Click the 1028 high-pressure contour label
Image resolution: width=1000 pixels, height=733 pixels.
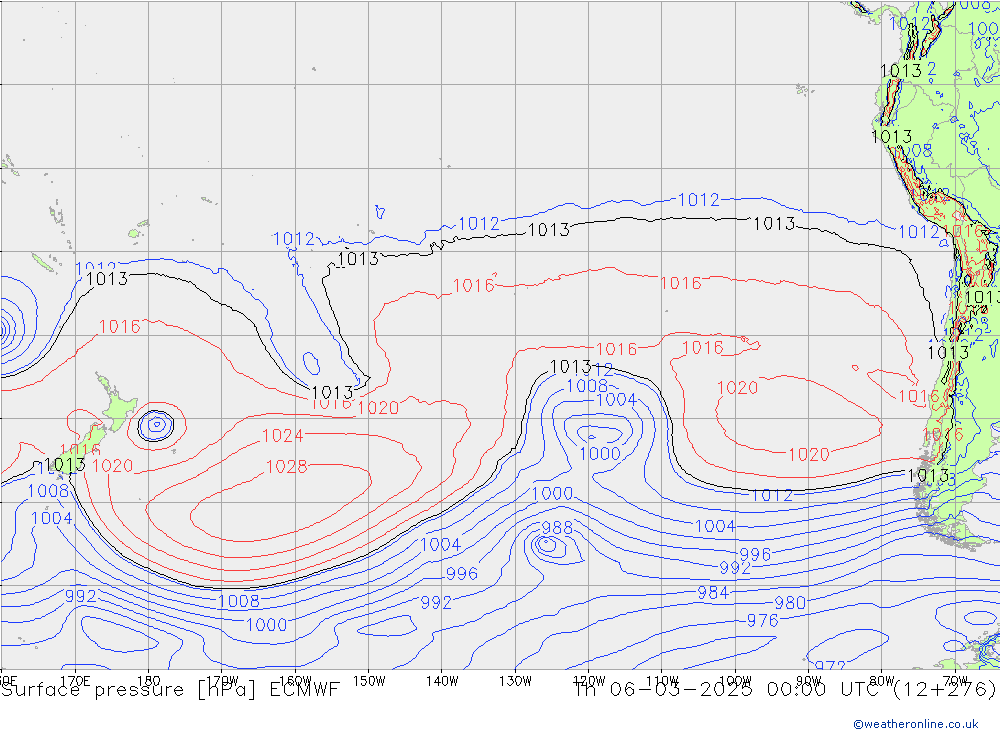286,467
